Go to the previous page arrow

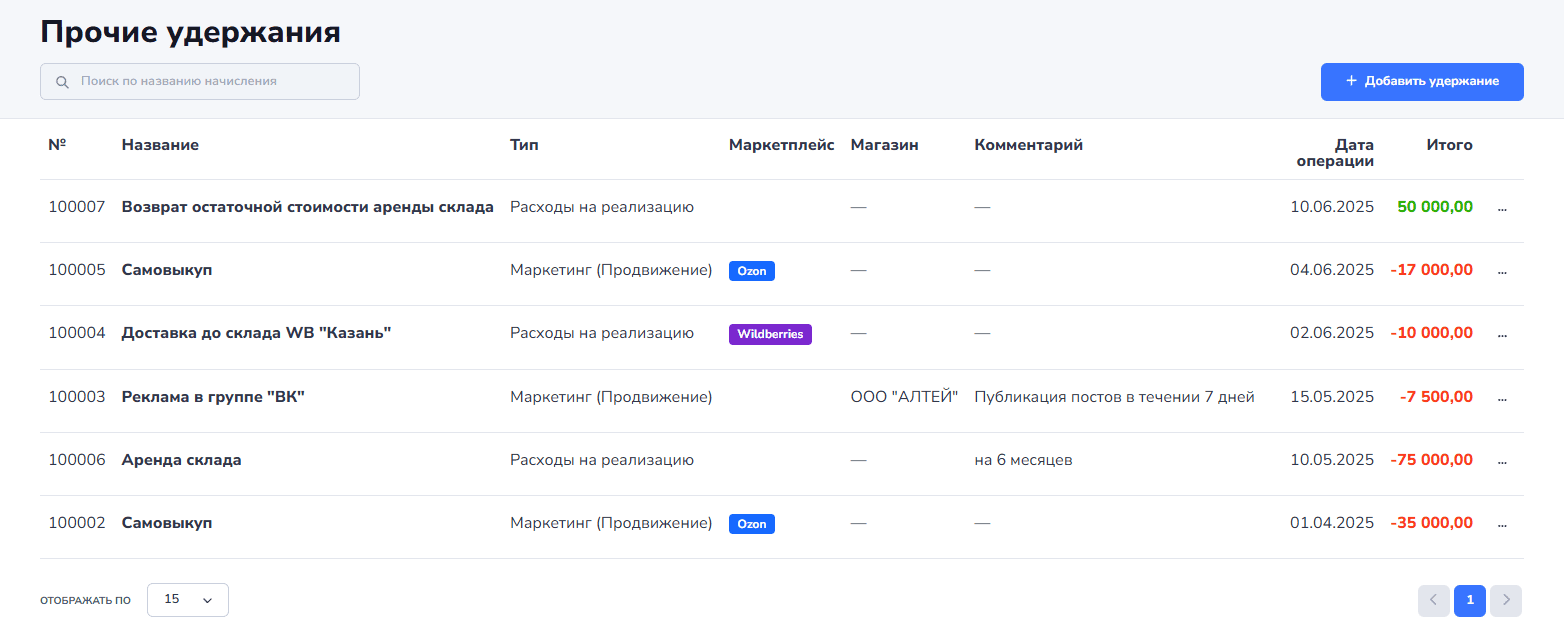pyautogui.click(x=1433, y=600)
